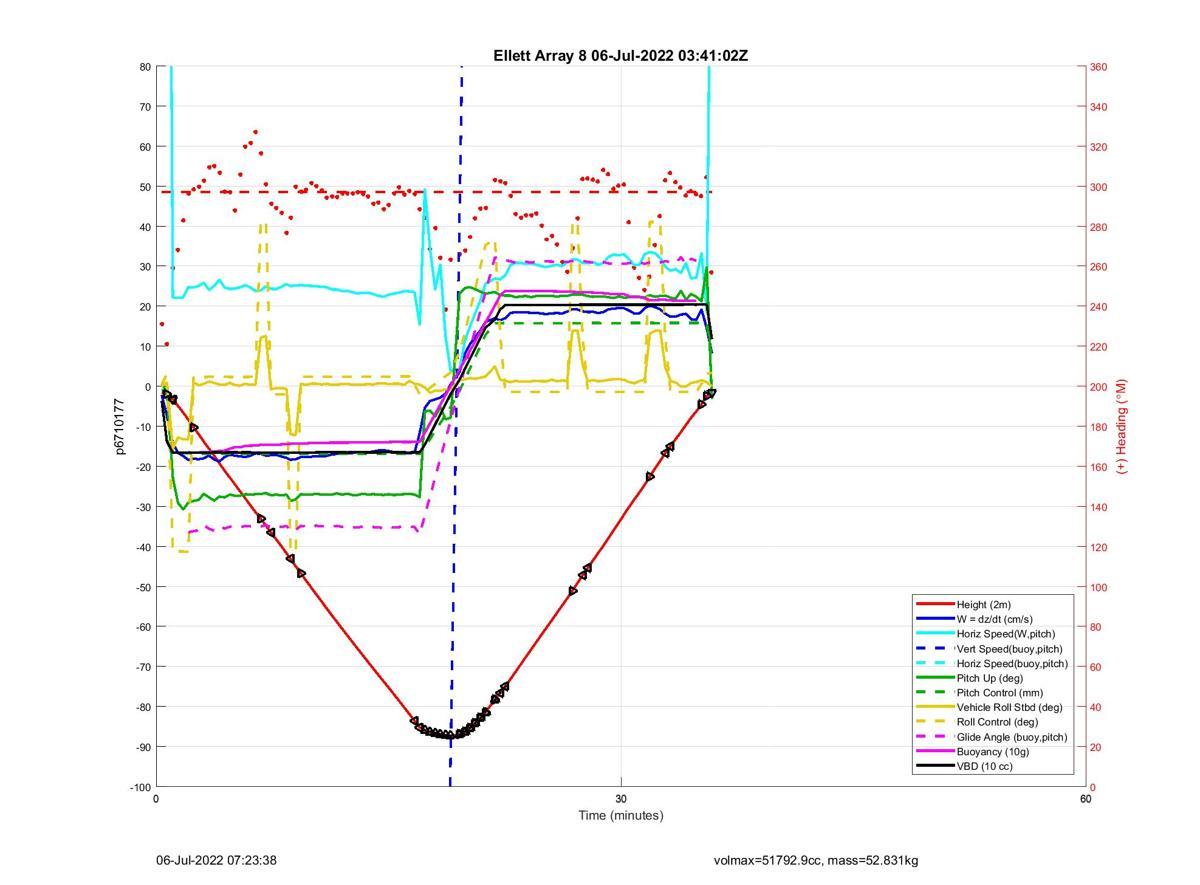The height and width of the screenshot is (885, 1200).
Task: Click the '-10' left axis tick label
Action: pos(142,427)
